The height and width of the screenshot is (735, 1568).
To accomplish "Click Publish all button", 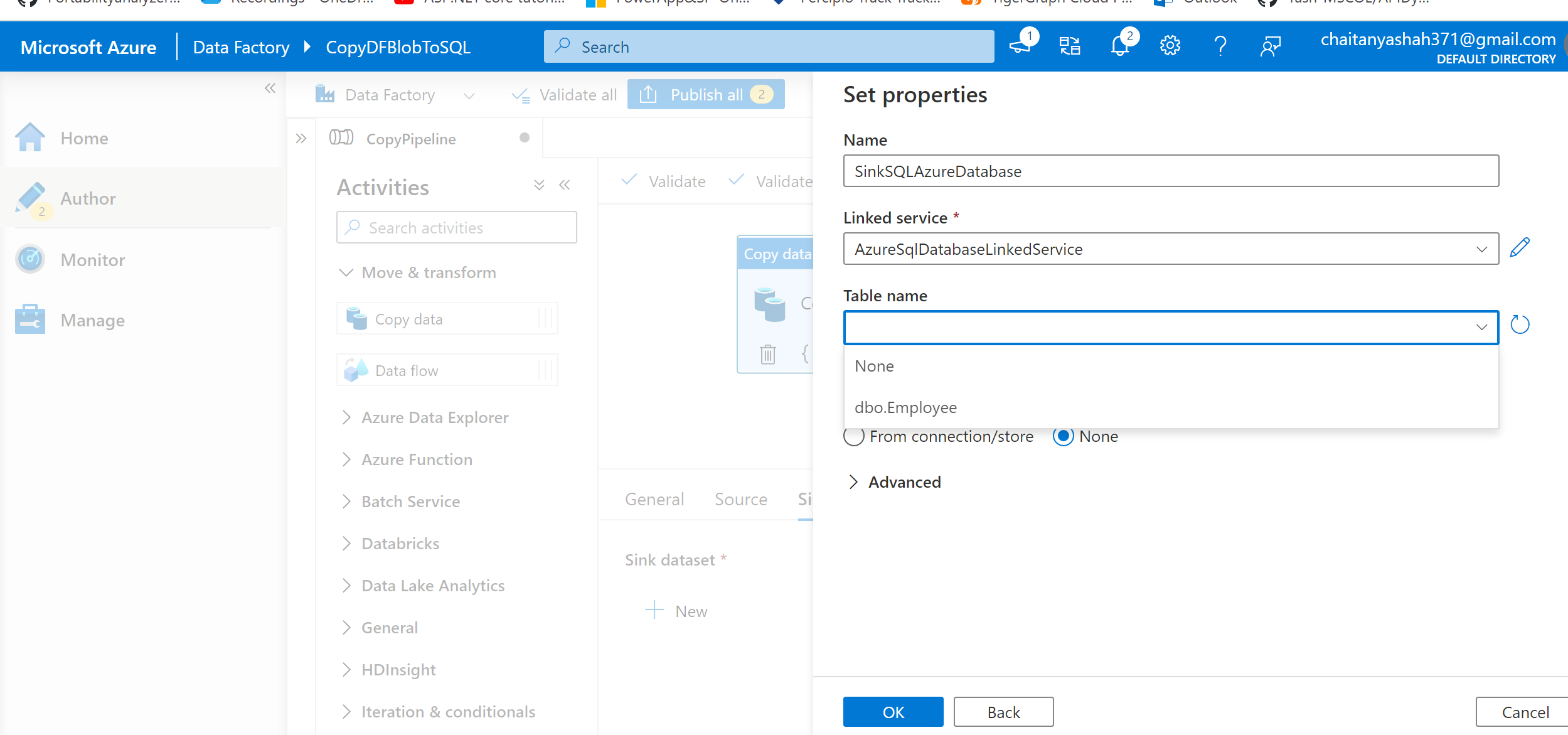I will (x=706, y=94).
